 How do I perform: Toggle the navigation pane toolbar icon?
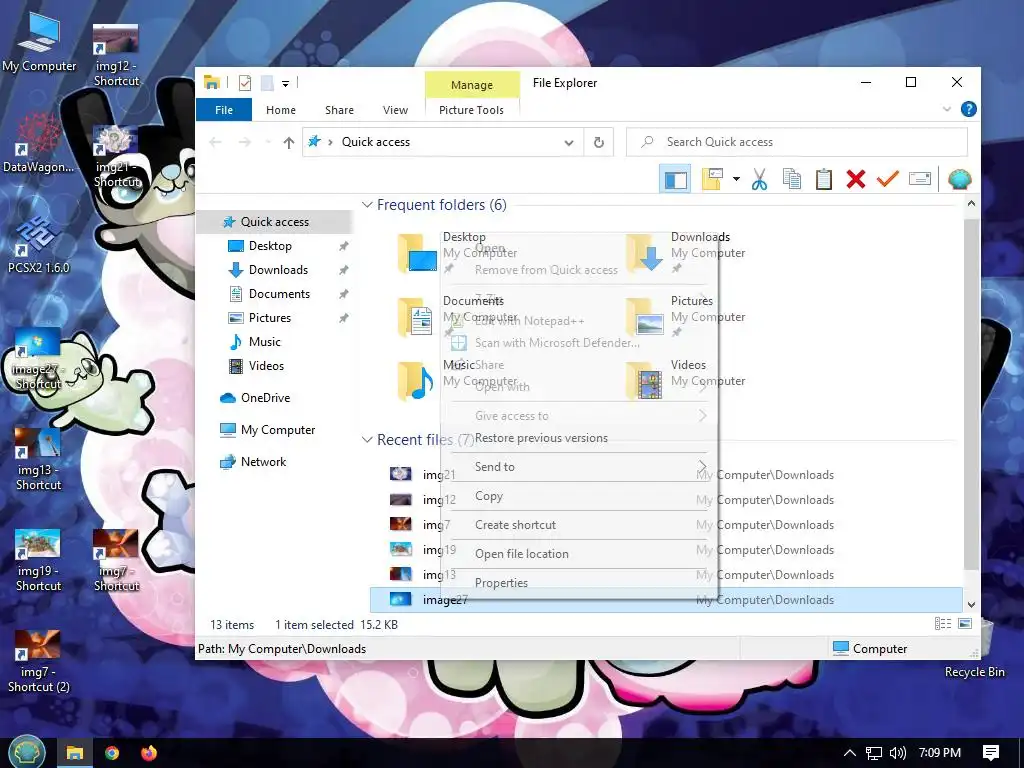[675, 180]
